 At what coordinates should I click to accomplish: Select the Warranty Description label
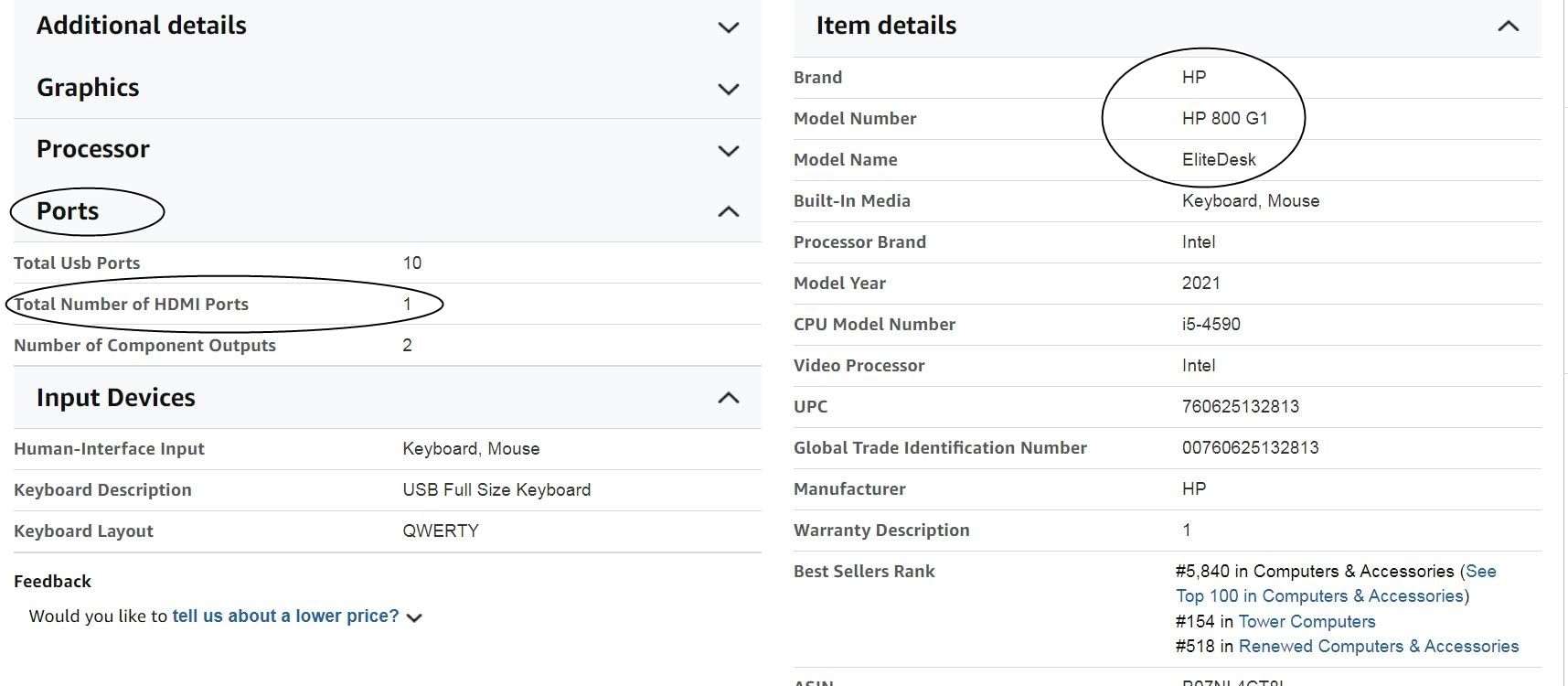pos(881,530)
